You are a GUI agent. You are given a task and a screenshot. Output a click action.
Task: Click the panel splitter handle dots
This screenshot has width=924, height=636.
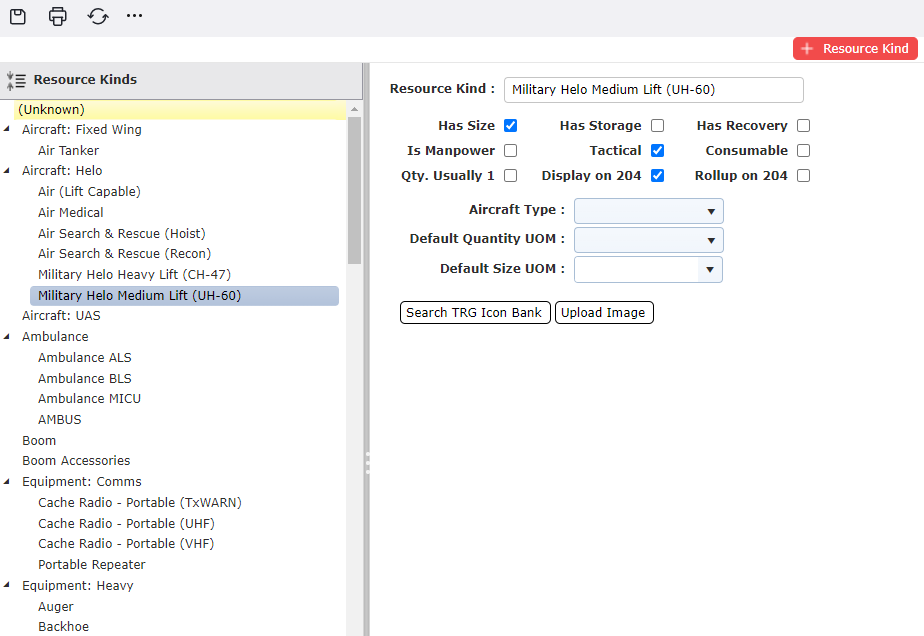click(367, 463)
